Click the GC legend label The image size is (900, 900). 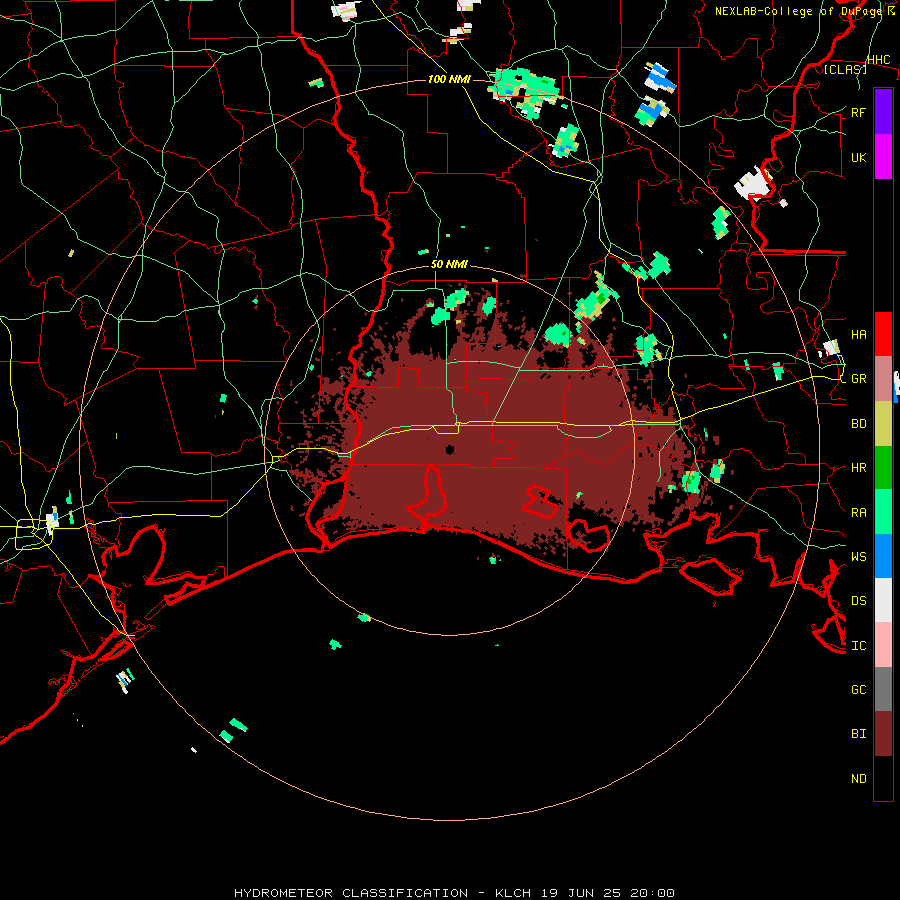tap(858, 690)
